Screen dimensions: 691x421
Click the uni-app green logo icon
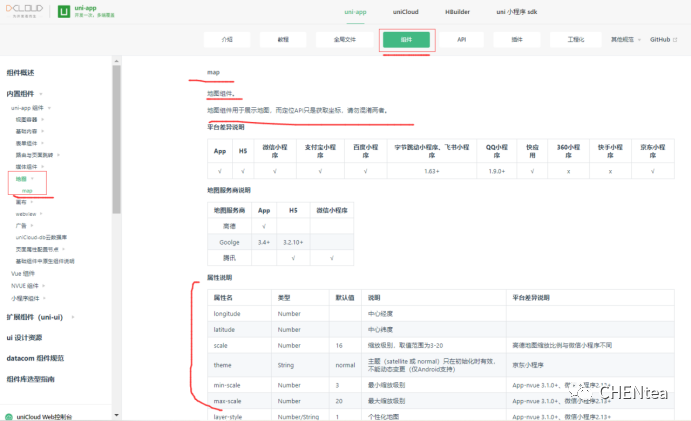click(x=64, y=11)
